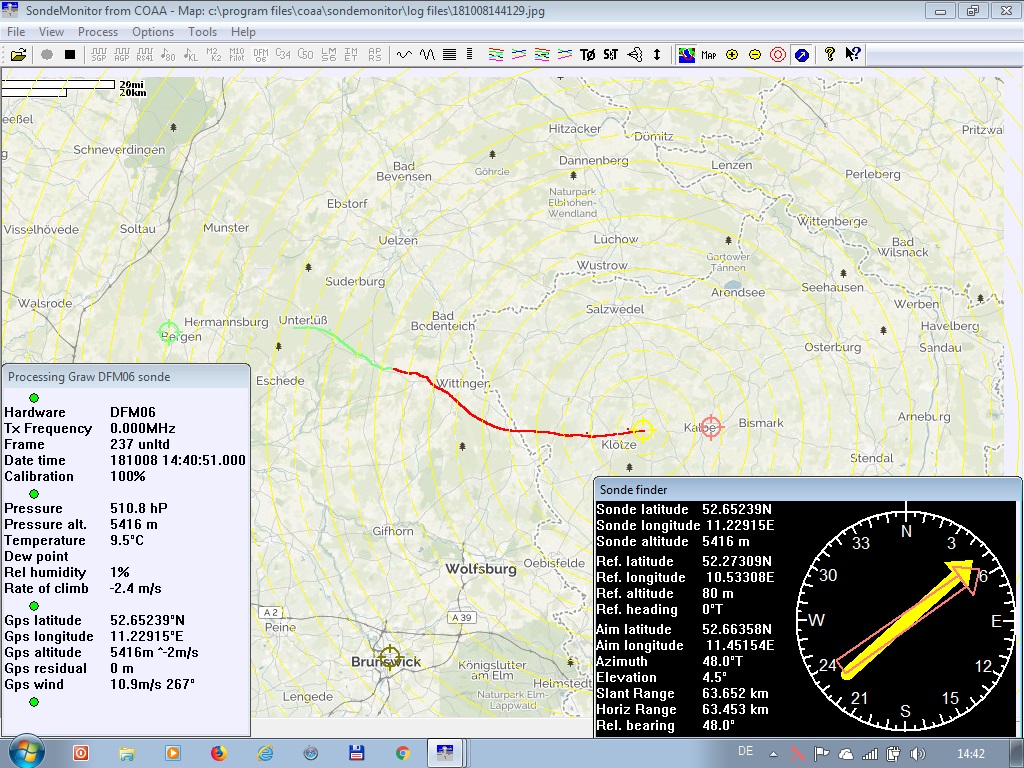Click the reference crosshair at Brunswick
This screenshot has width=1024, height=768.
(x=389, y=656)
